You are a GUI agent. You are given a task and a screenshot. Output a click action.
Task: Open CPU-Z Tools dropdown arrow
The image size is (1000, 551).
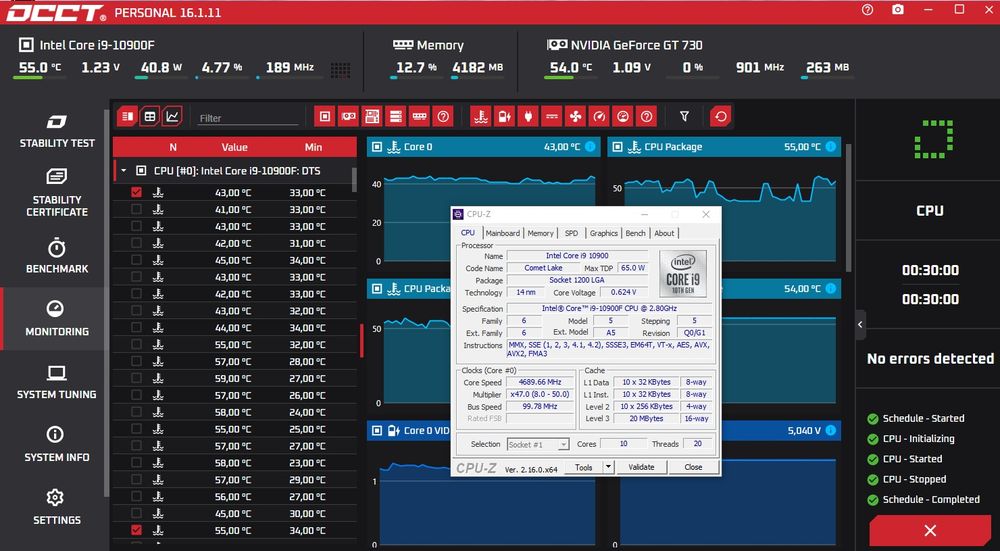click(608, 467)
